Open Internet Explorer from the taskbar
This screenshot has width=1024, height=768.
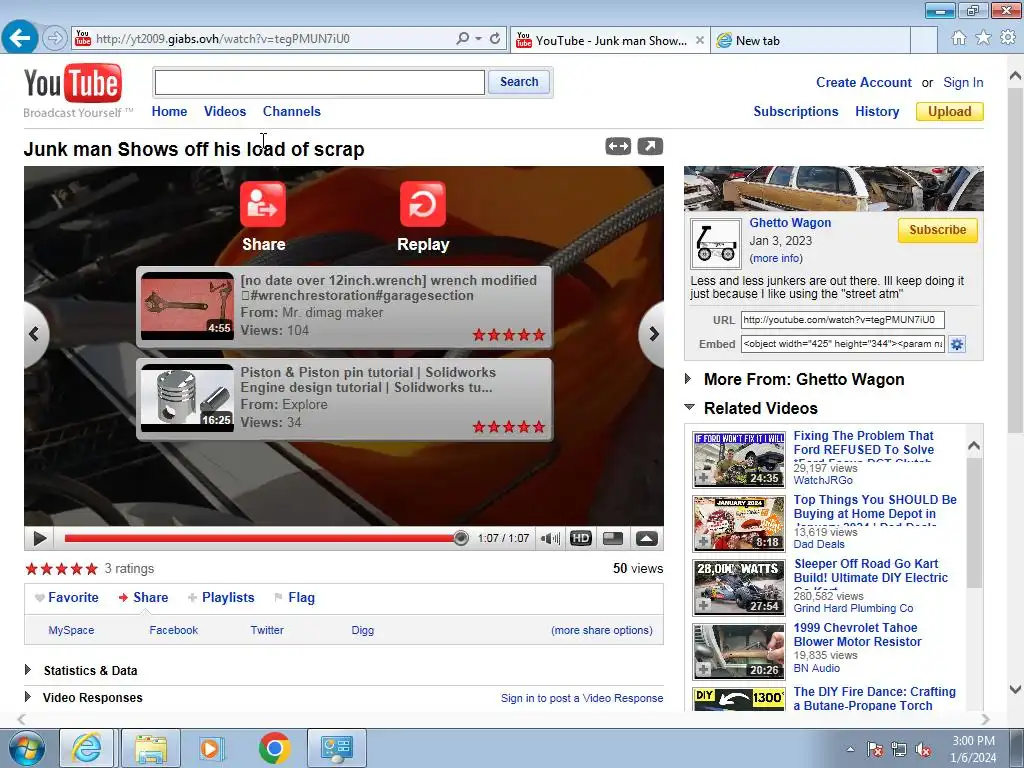point(86,748)
